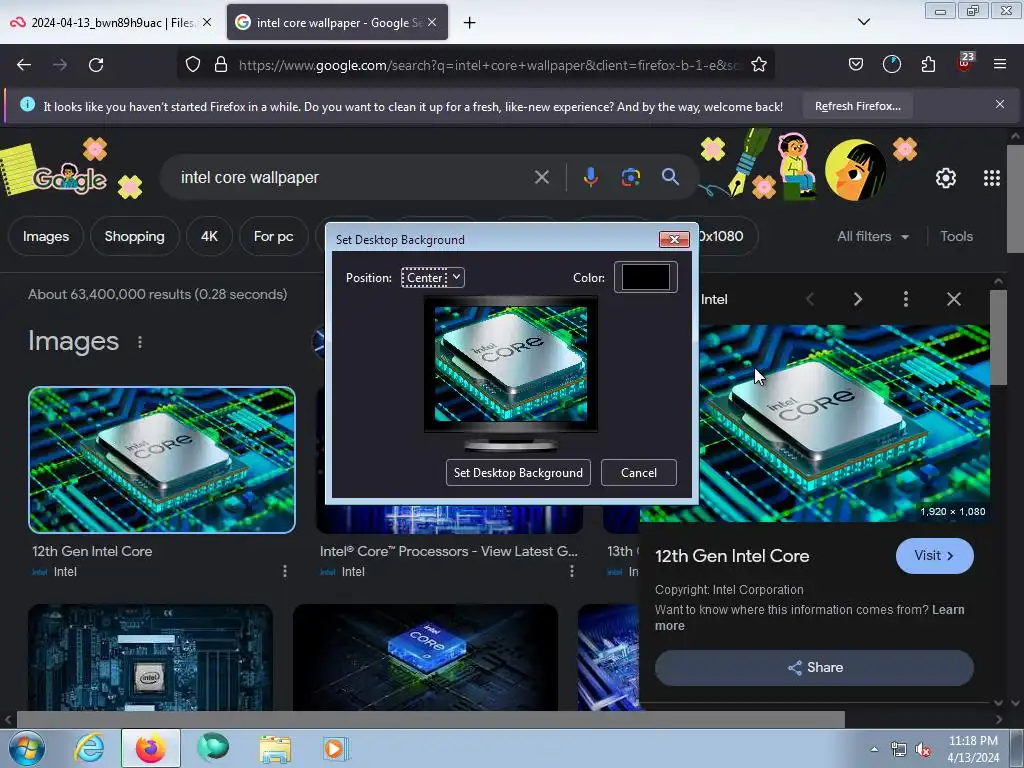The image size is (1024, 768).
Task: Go back with the browser back arrow
Action: (x=24, y=65)
